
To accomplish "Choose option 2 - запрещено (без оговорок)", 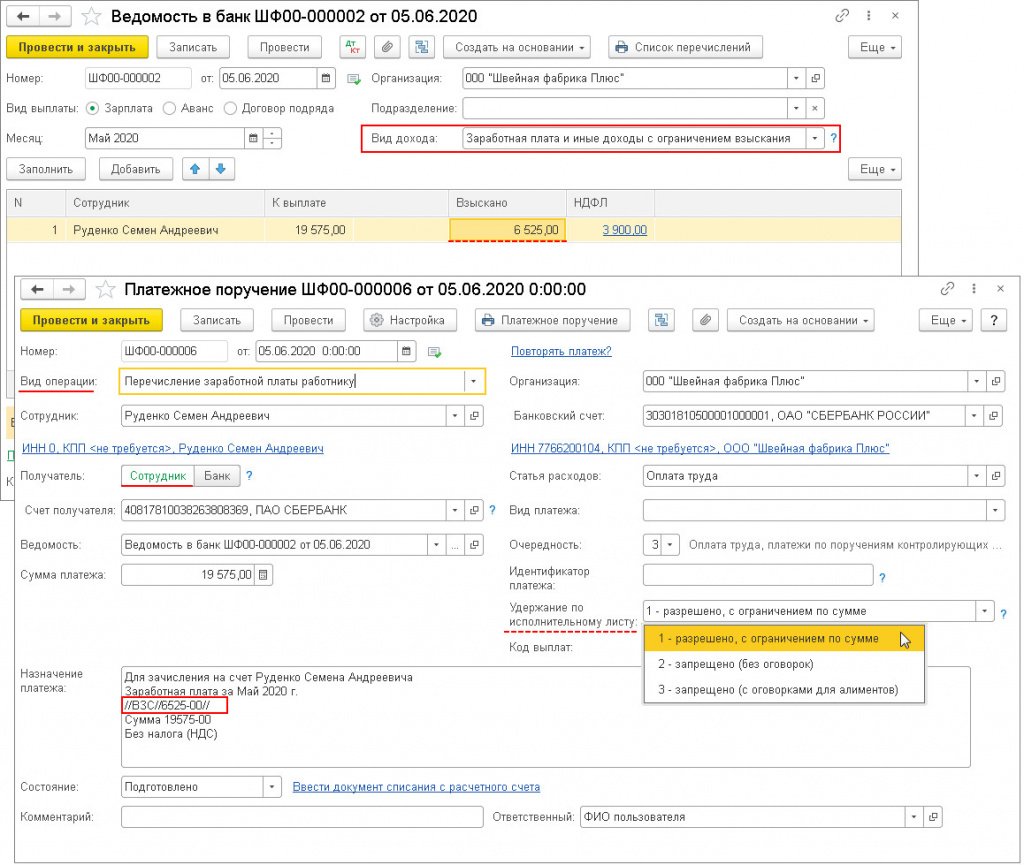I will coord(734,664).
